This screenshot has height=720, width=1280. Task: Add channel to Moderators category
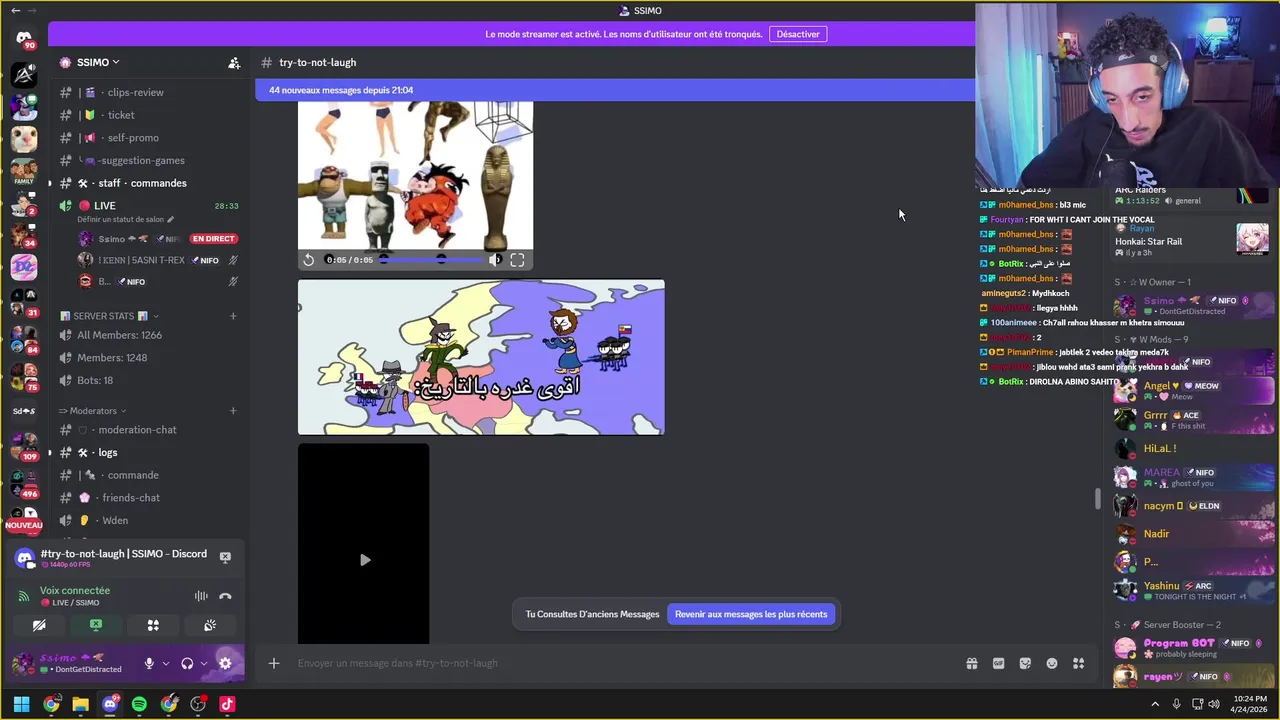click(x=233, y=411)
